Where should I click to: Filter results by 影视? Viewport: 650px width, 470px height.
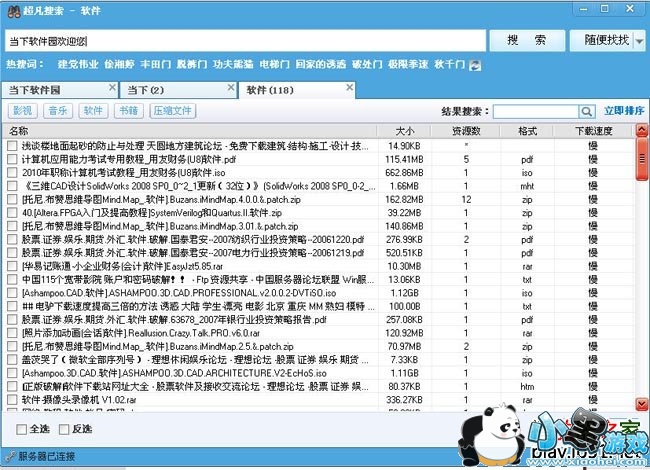pos(23,111)
